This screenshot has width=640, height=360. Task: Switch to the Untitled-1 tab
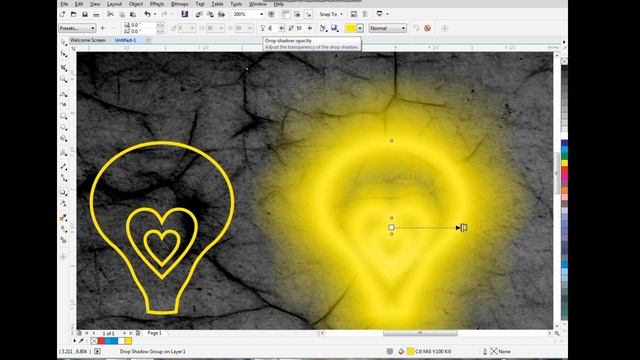pos(125,40)
